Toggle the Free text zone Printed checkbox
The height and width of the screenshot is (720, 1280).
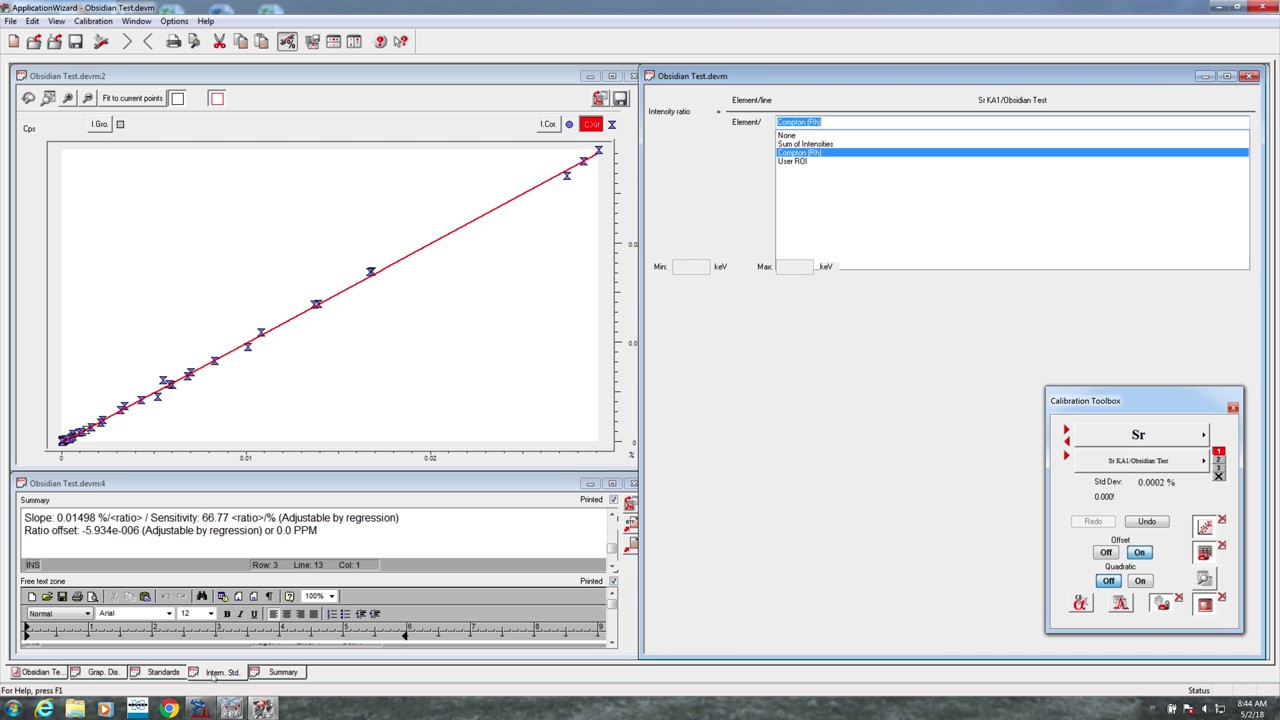pos(613,581)
